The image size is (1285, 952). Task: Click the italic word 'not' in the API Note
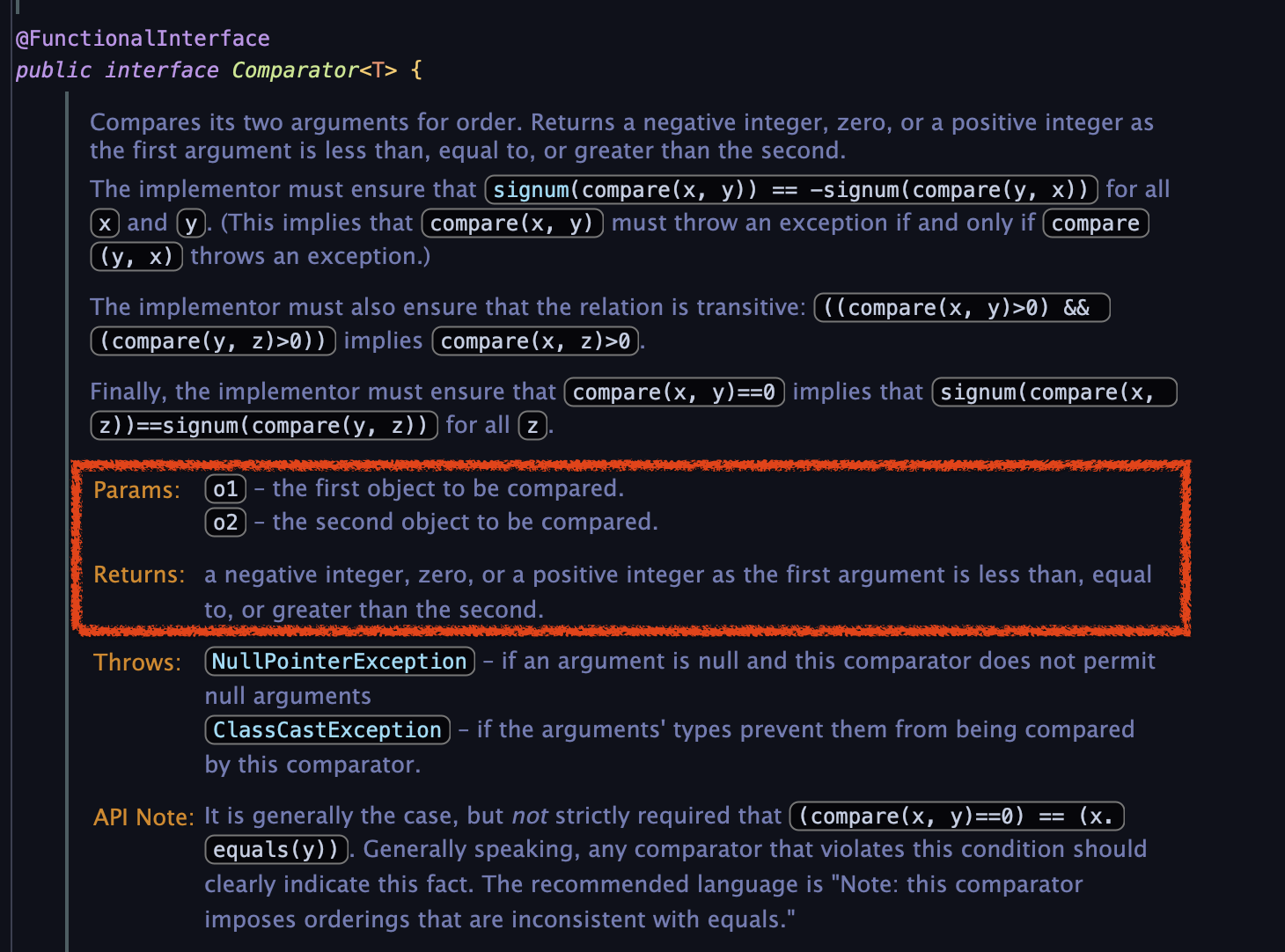(530, 817)
